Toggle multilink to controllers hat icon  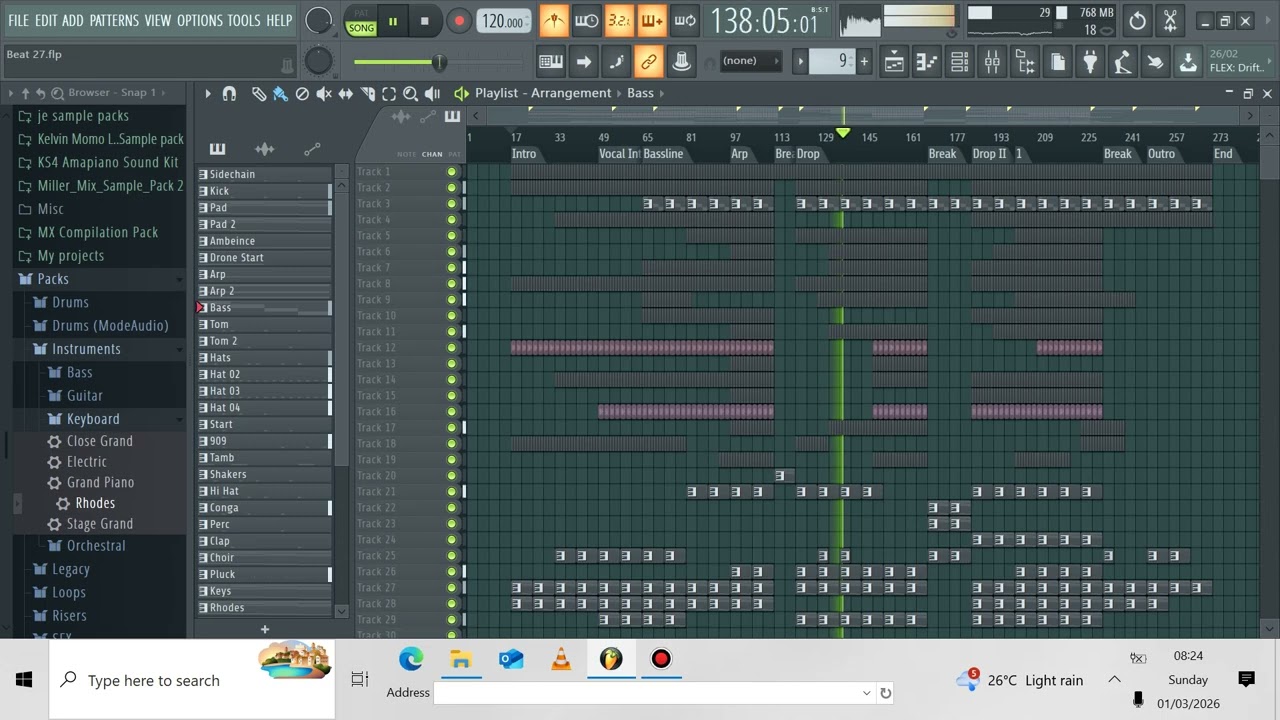[682, 62]
